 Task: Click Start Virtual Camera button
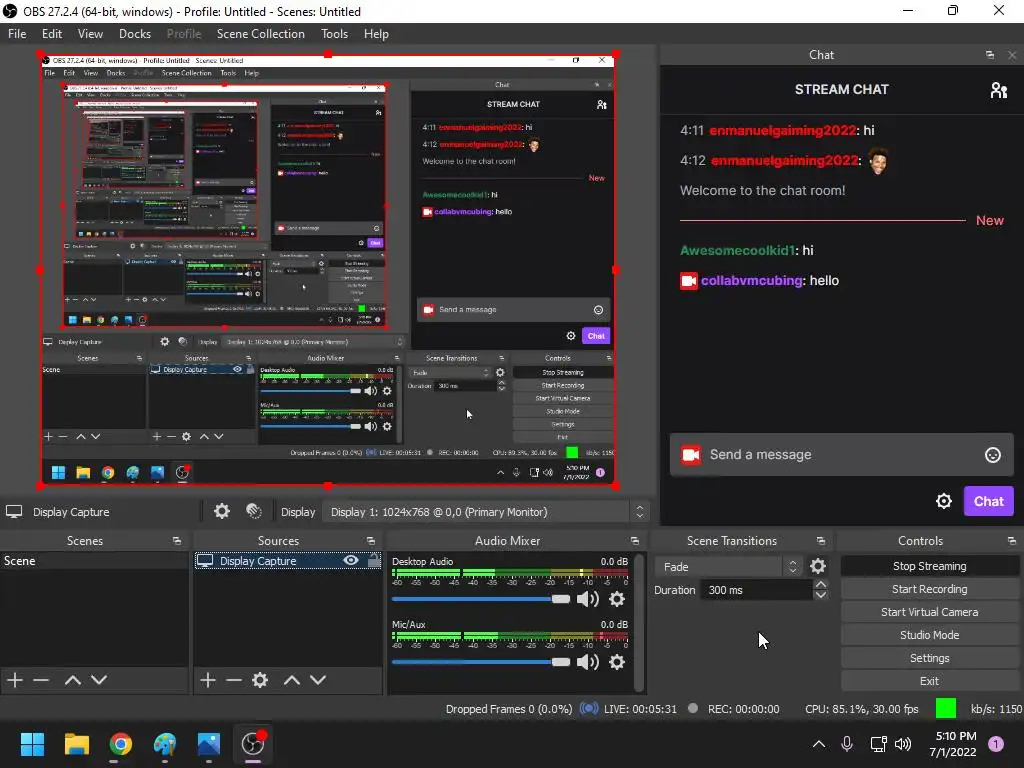tap(929, 612)
